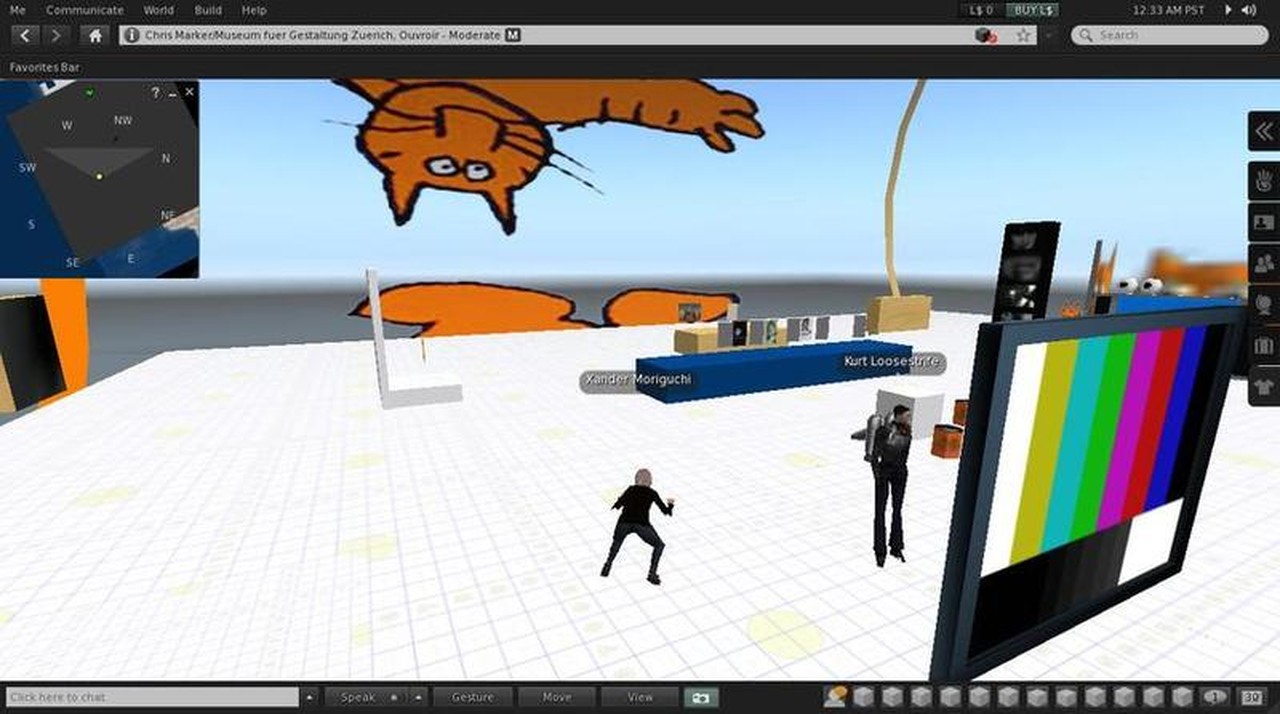Screen dimensions: 1280x714
Task: Open the World menu
Action: [x=158, y=10]
